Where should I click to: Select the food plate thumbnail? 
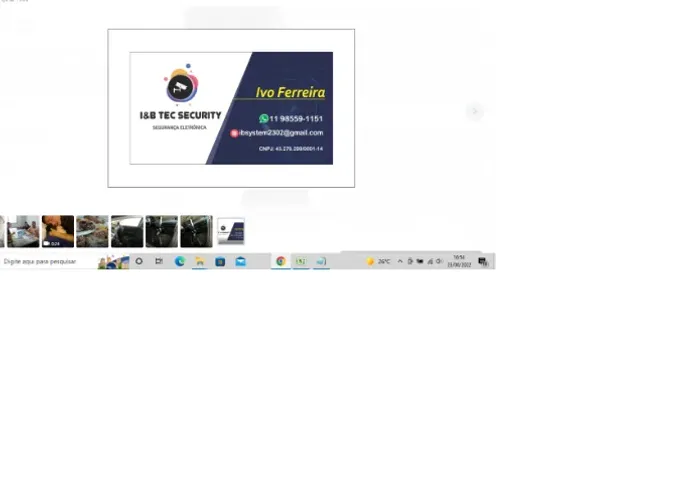point(92,231)
